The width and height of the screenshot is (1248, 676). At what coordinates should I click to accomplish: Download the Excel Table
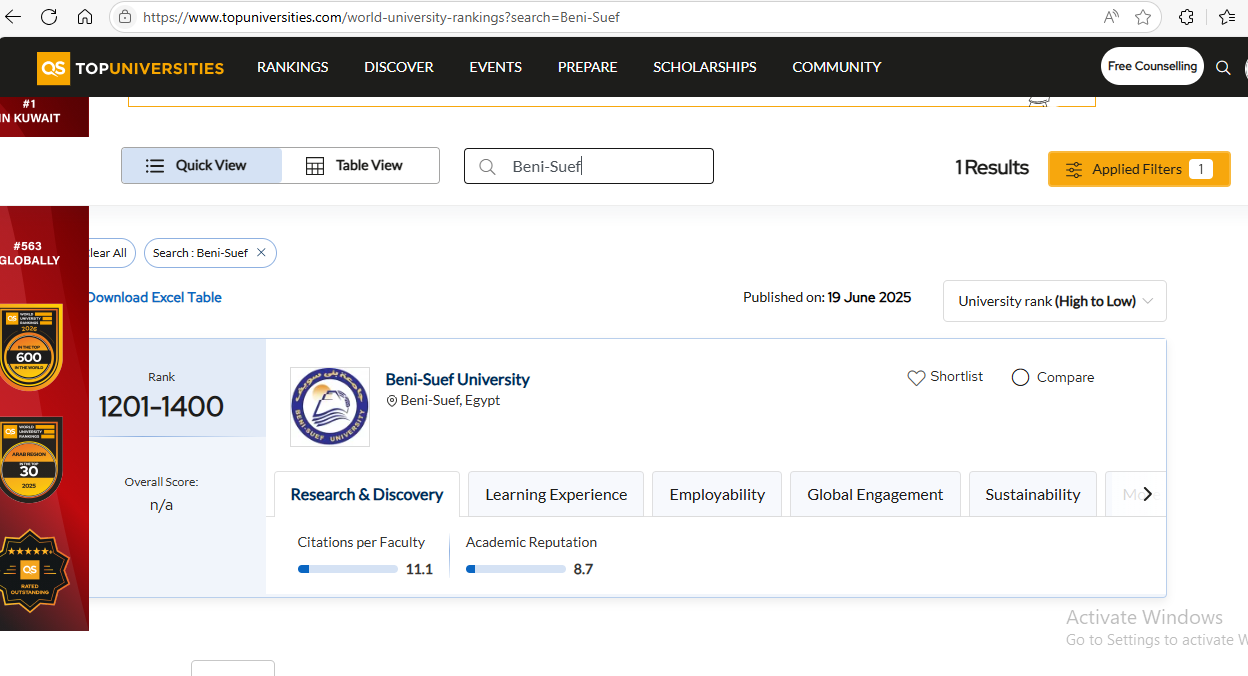[x=154, y=297]
